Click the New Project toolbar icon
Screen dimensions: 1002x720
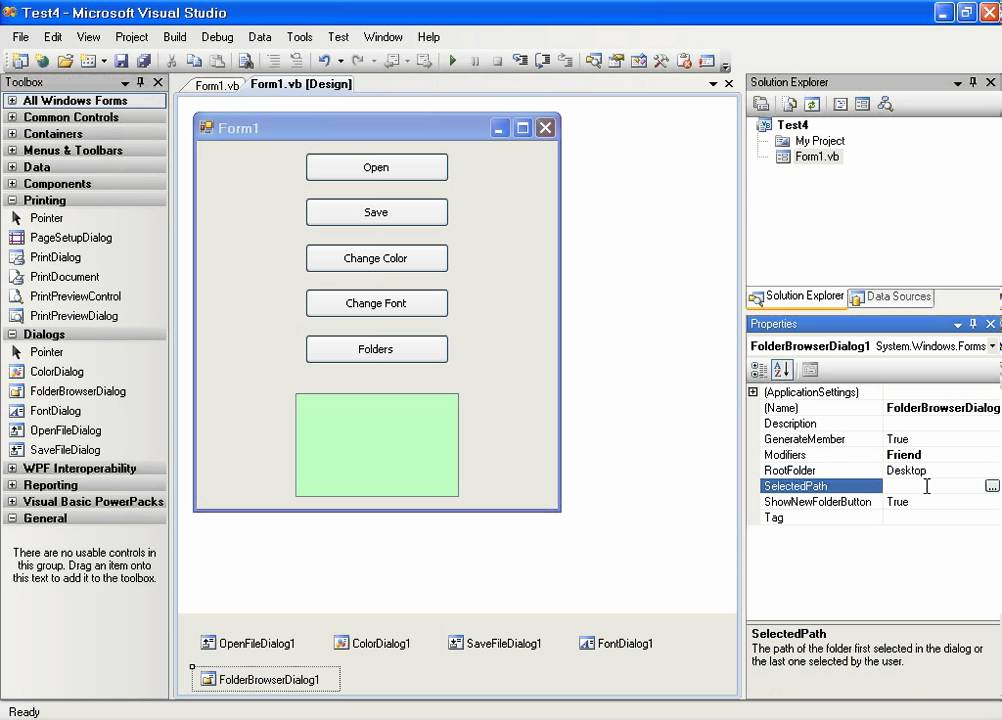pos(20,61)
